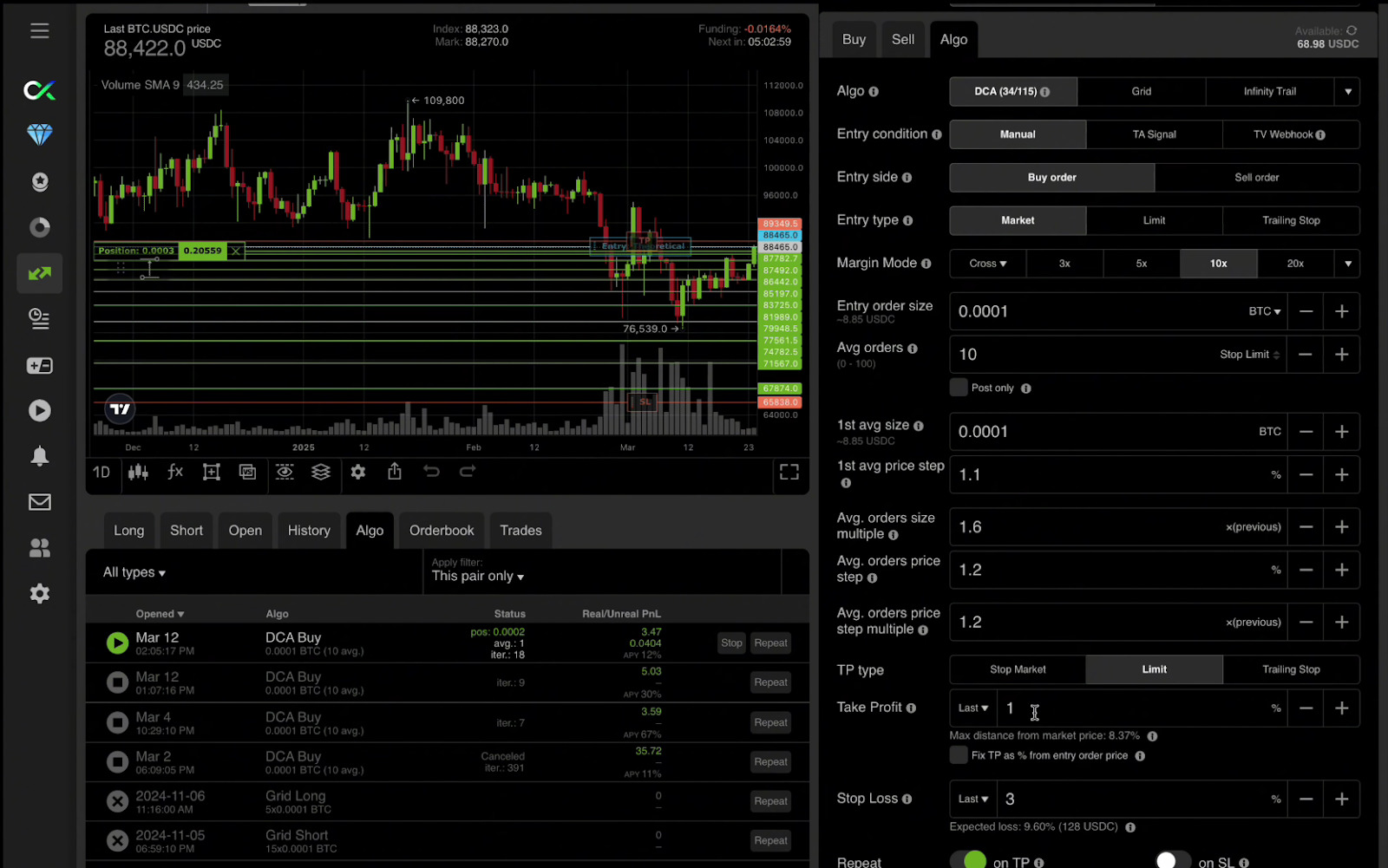Check Fix TP as % from entry price
1388x868 pixels.
pos(959,755)
